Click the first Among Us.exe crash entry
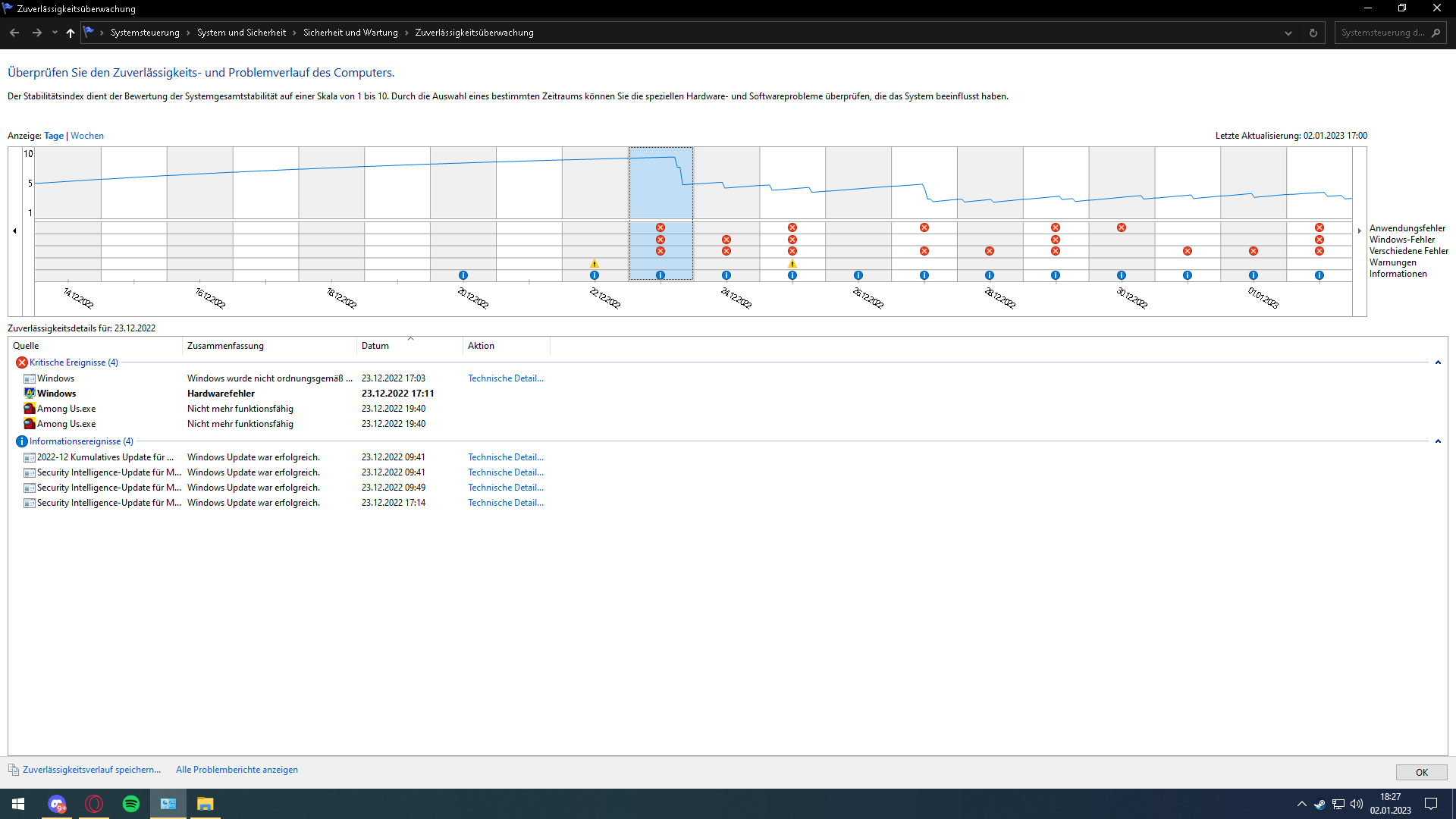Viewport: 1456px width, 819px height. pyautogui.click(x=67, y=409)
